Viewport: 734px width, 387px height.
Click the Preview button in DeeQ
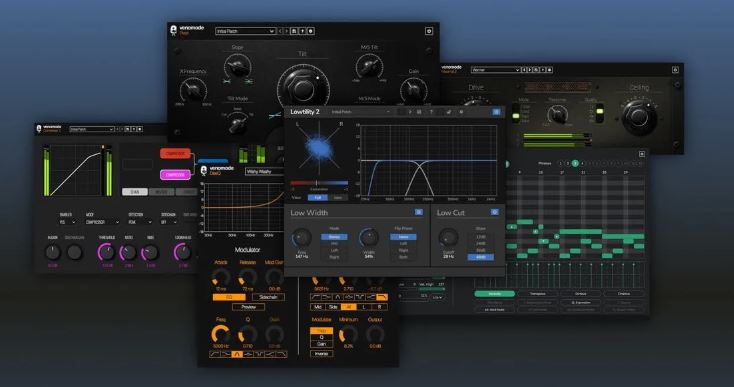(x=248, y=307)
